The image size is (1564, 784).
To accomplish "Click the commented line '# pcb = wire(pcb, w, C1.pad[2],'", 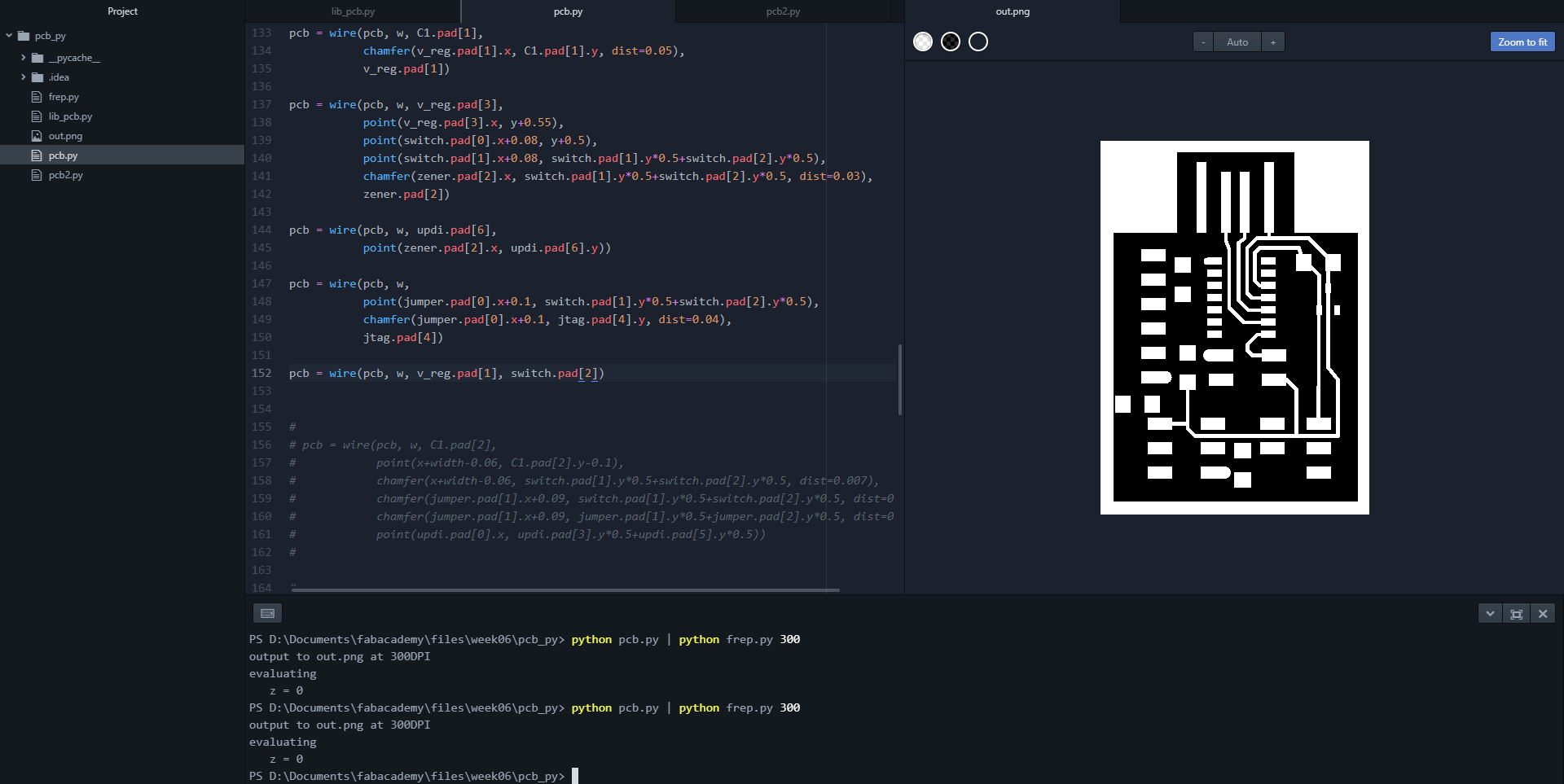I will pyautogui.click(x=393, y=445).
